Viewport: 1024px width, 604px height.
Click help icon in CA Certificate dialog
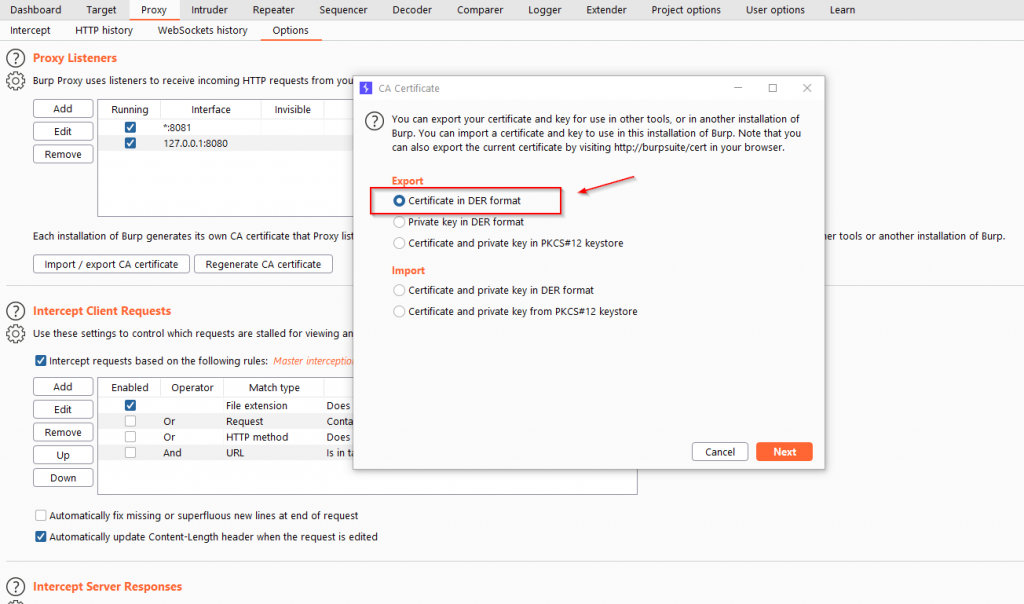(374, 121)
